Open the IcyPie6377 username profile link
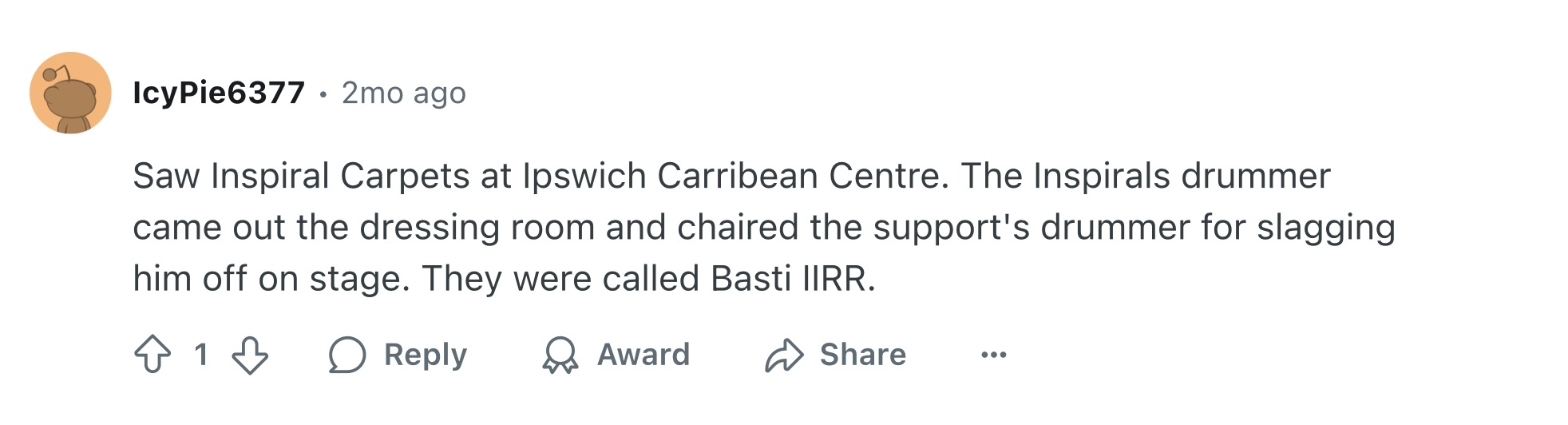The image size is (1568, 425). [x=219, y=93]
